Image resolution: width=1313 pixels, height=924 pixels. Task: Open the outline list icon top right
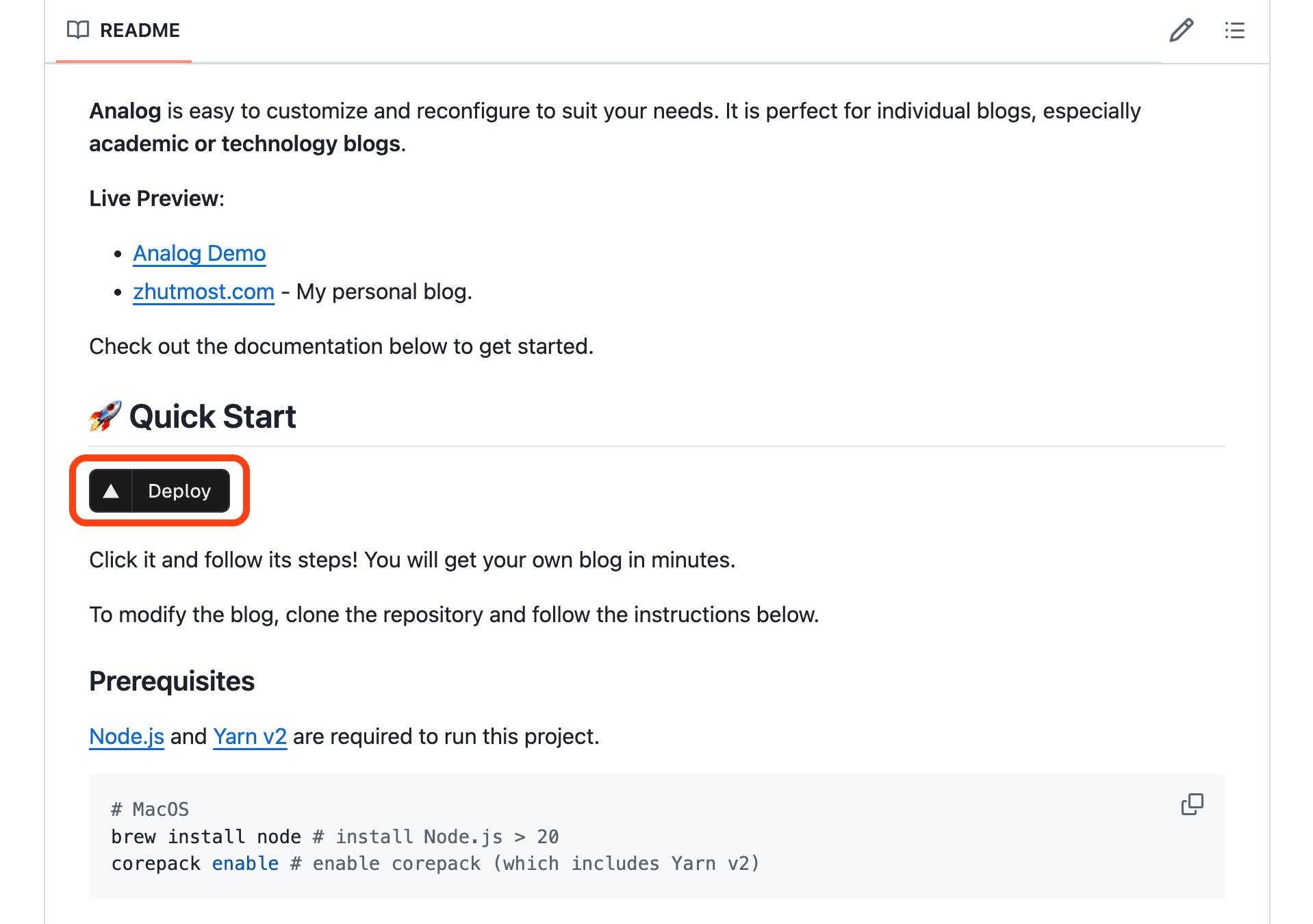[1234, 31]
